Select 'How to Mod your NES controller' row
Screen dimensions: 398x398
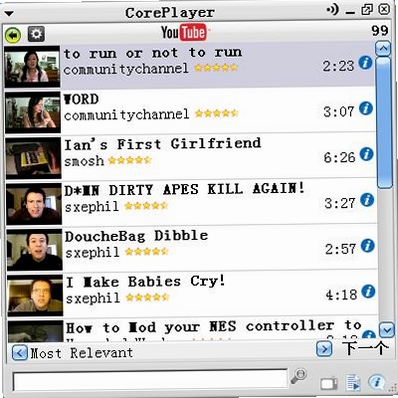tap(193, 331)
